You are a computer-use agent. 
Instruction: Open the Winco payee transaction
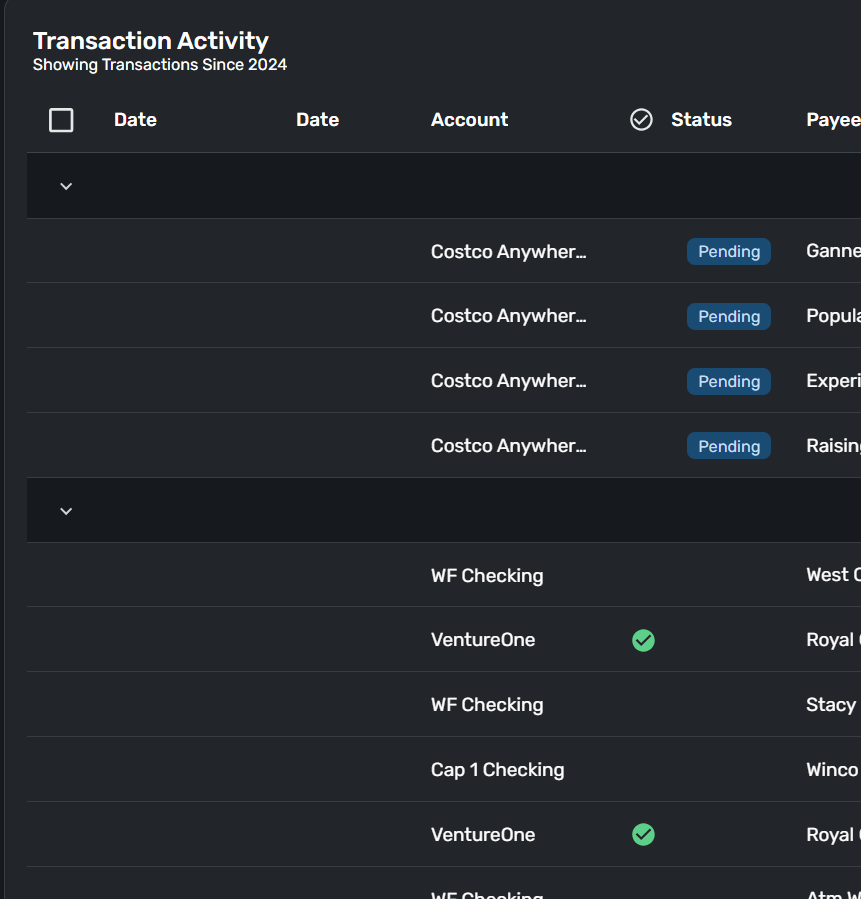[x=832, y=770]
